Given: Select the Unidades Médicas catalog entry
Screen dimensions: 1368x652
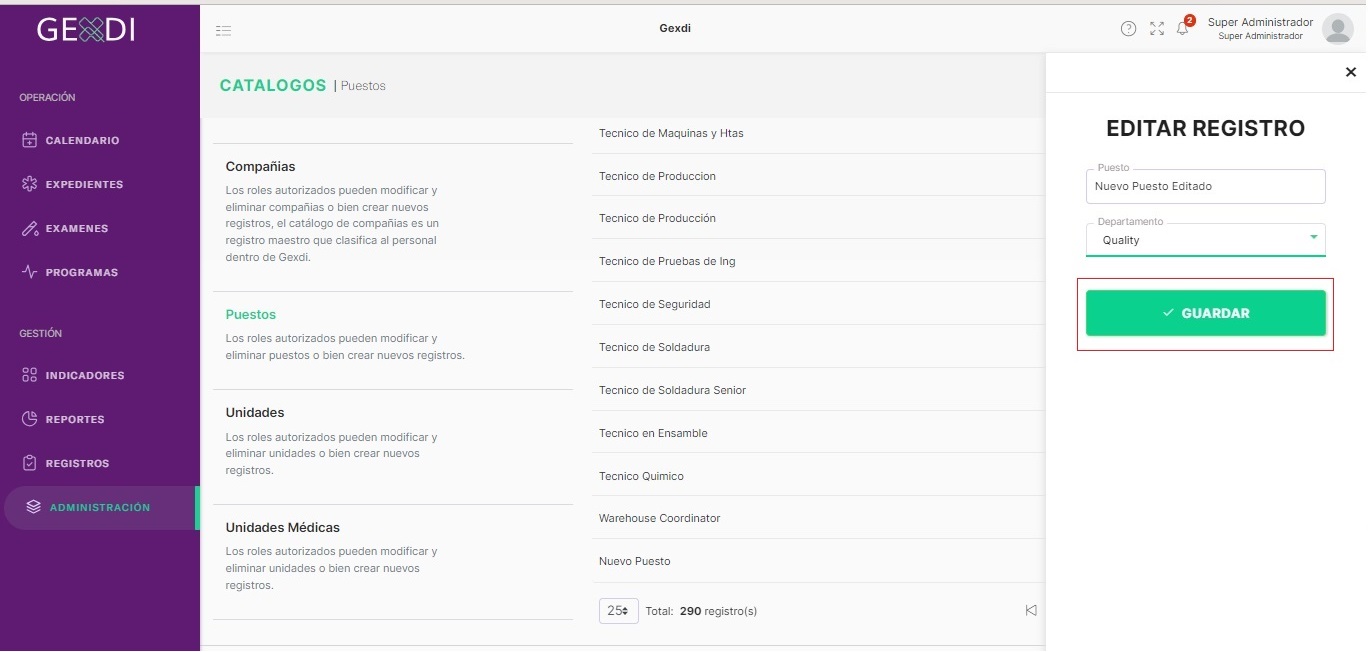Looking at the screenshot, I should pos(392,562).
